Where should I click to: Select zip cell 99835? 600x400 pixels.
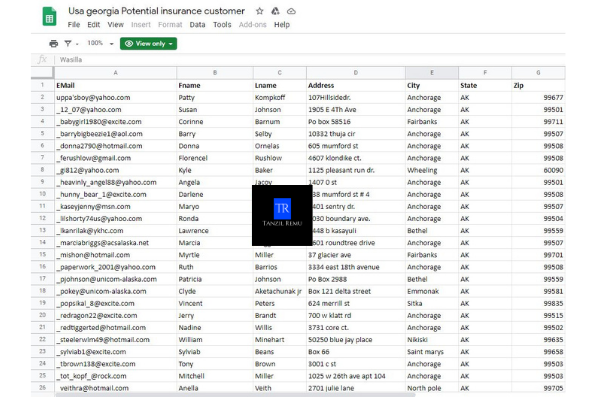538,303
